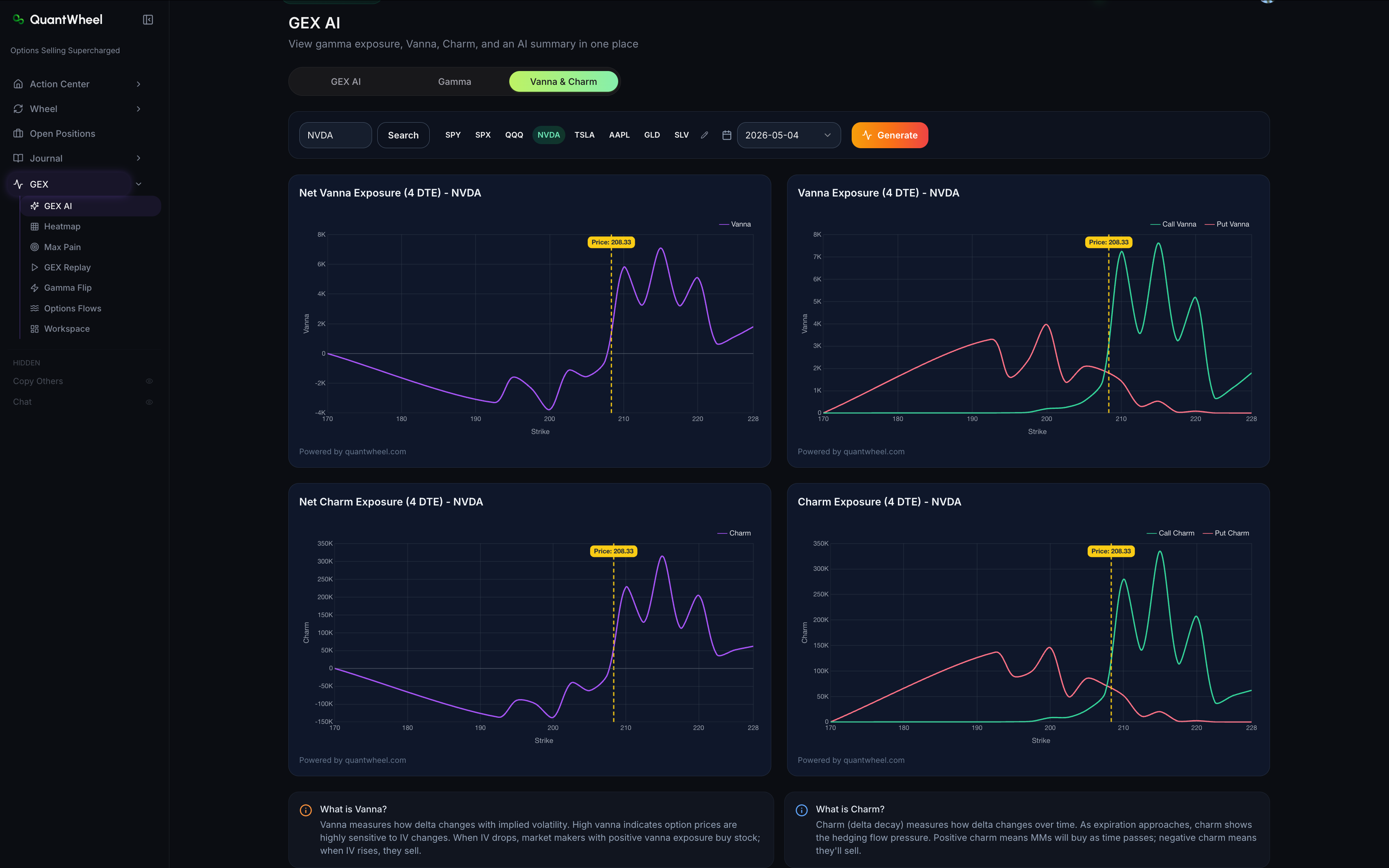The image size is (1389, 868).
Task: Click the Search button
Action: tap(403, 136)
